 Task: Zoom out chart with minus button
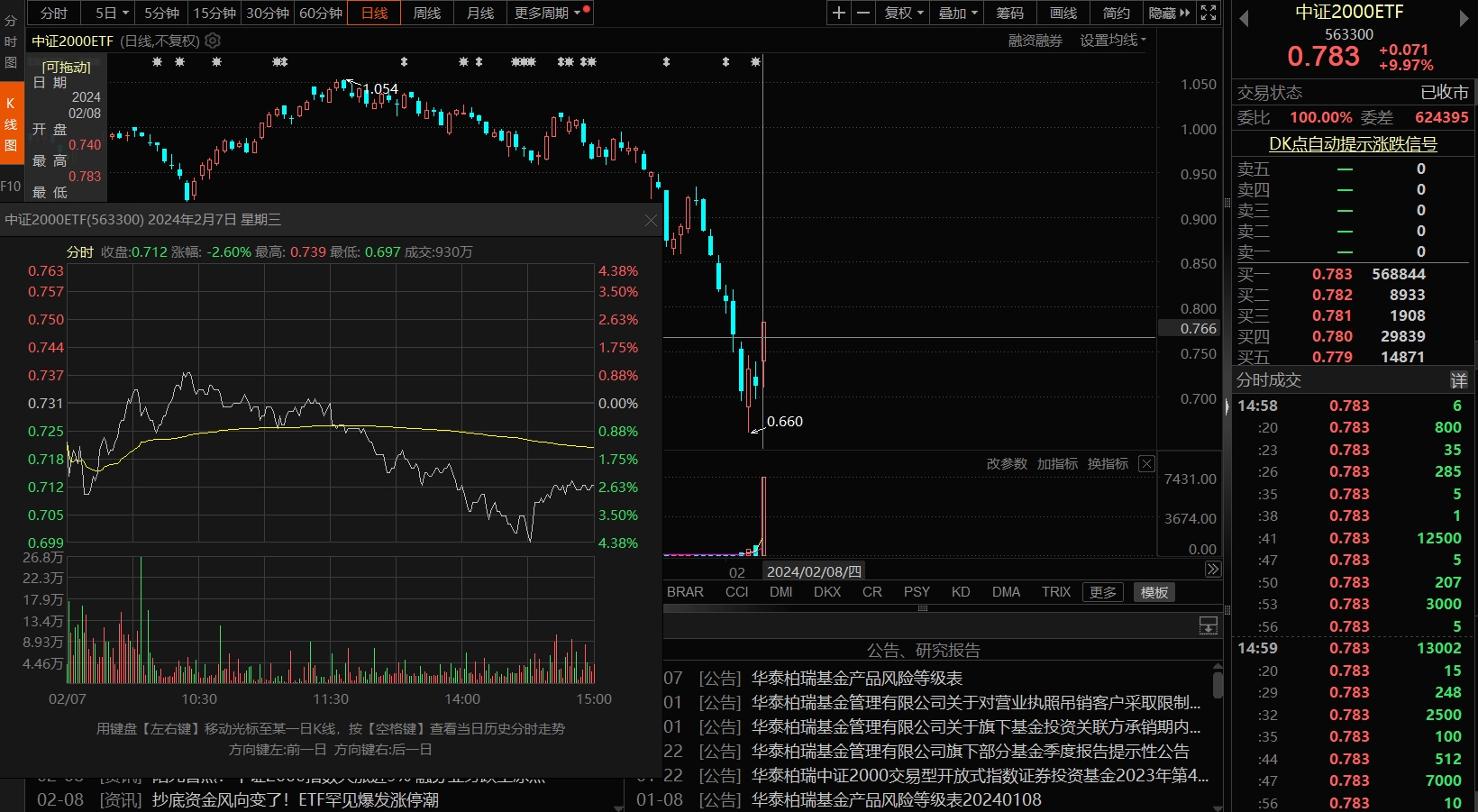863,13
